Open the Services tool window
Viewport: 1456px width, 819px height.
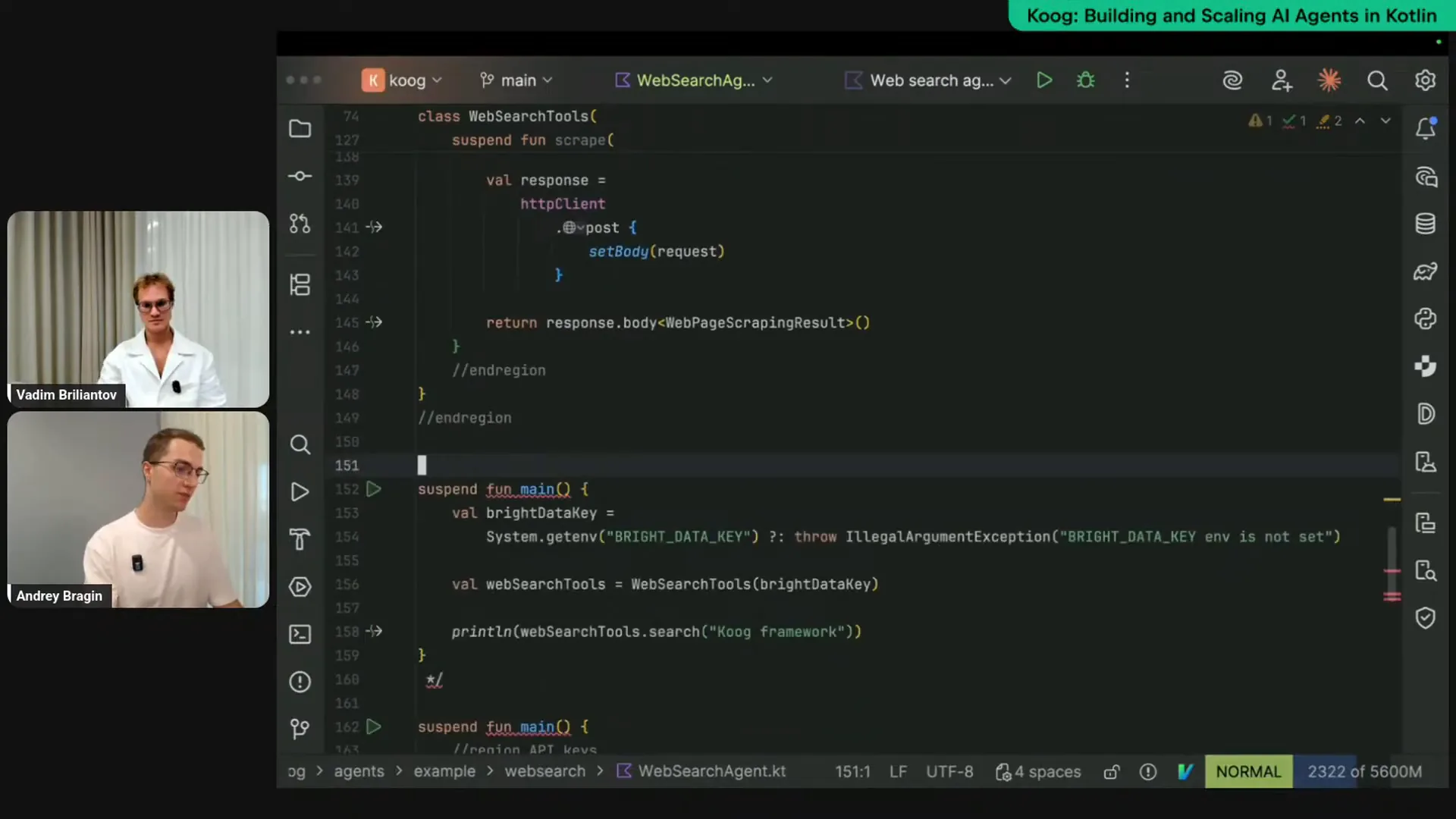300,586
